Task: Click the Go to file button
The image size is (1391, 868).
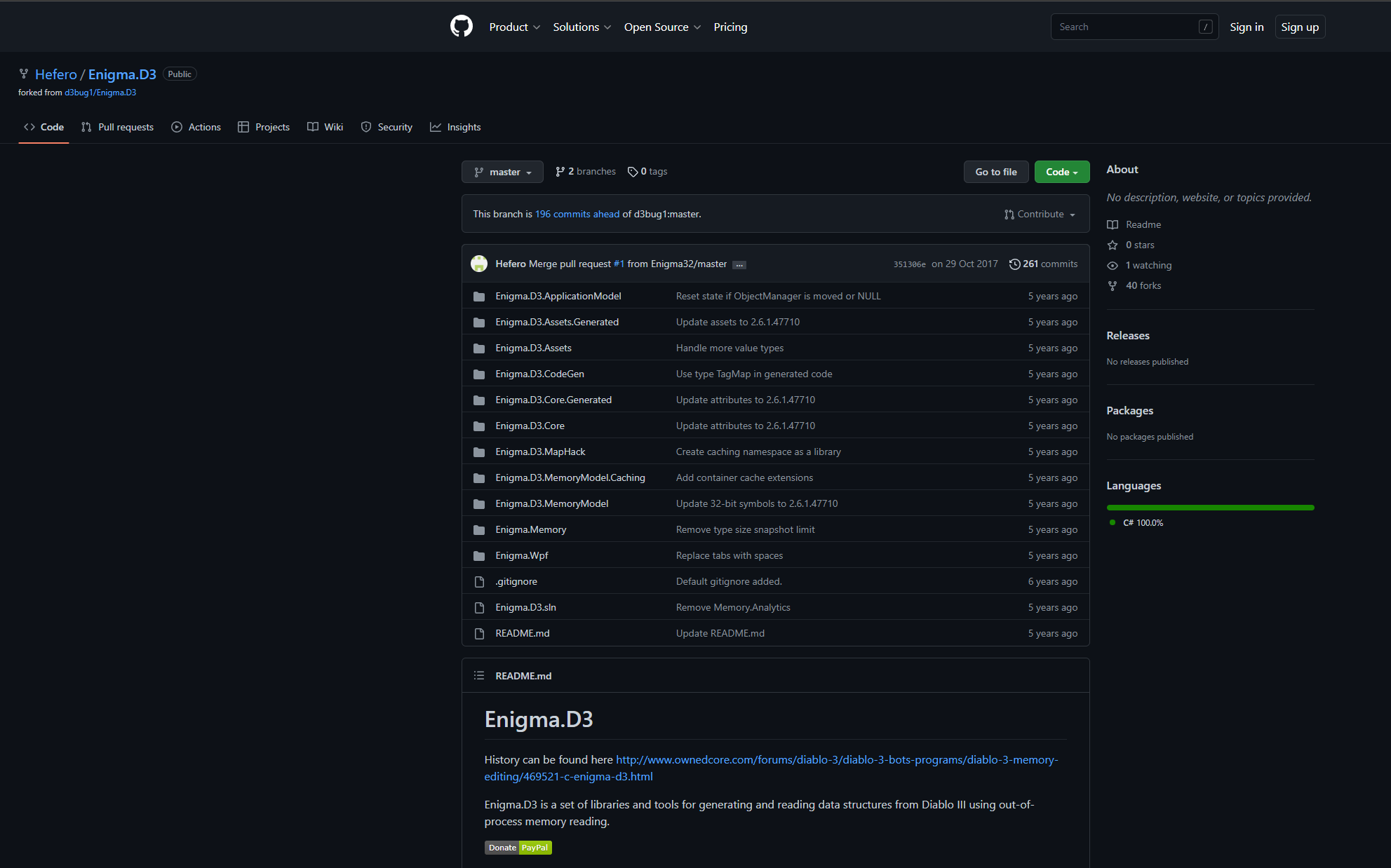Action: [995, 172]
